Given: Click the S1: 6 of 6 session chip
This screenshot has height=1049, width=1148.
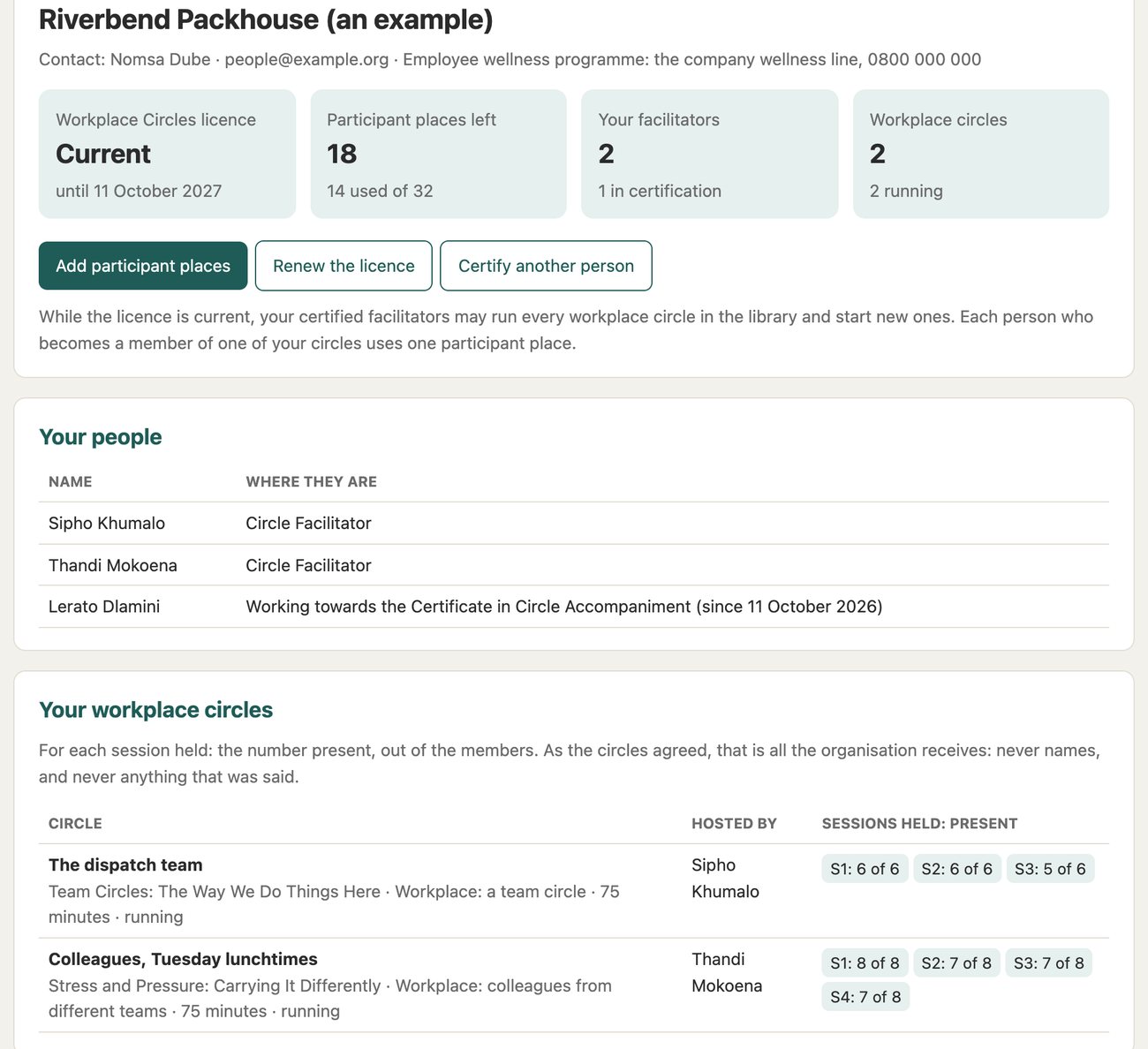Looking at the screenshot, I should pyautogui.click(x=865, y=869).
